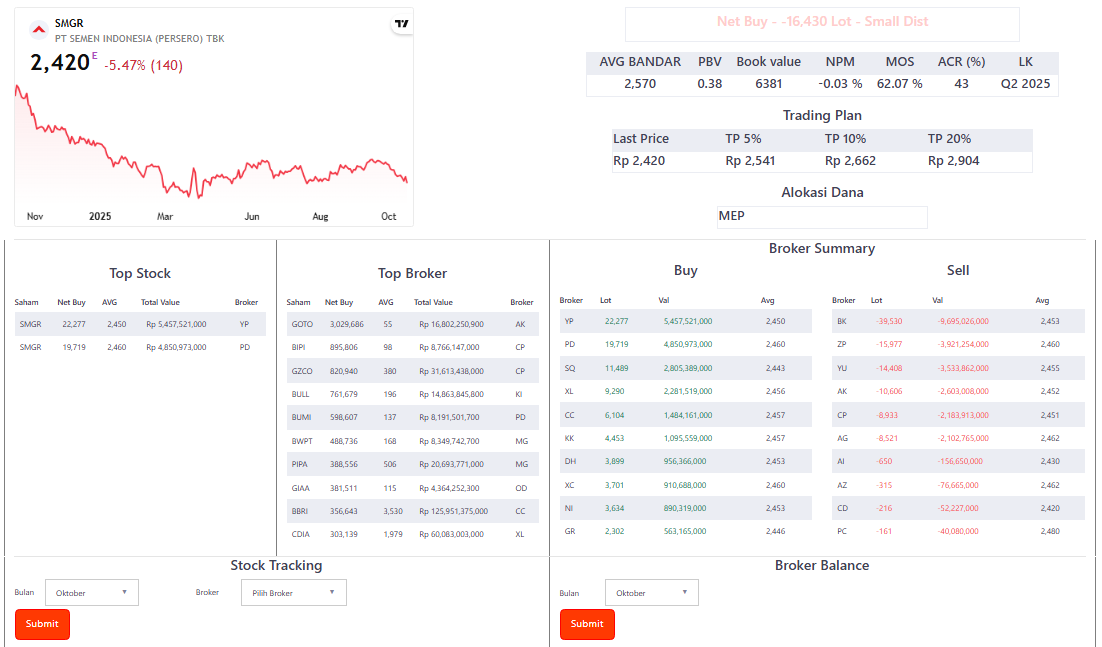
Task: Select BUMI row in Top Broker
Action: point(413,417)
